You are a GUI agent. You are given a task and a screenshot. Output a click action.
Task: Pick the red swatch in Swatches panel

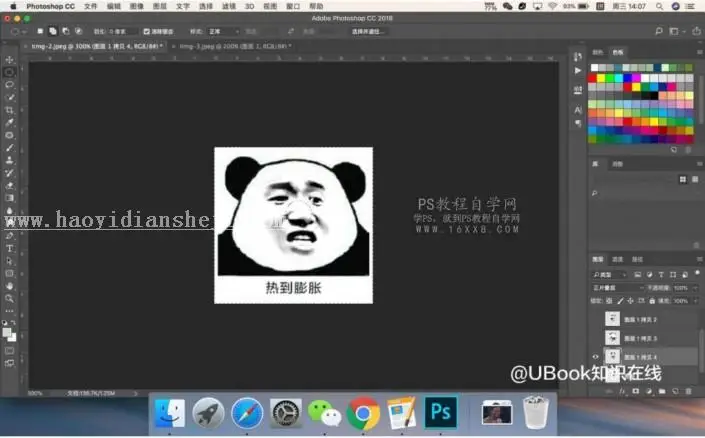(593, 78)
